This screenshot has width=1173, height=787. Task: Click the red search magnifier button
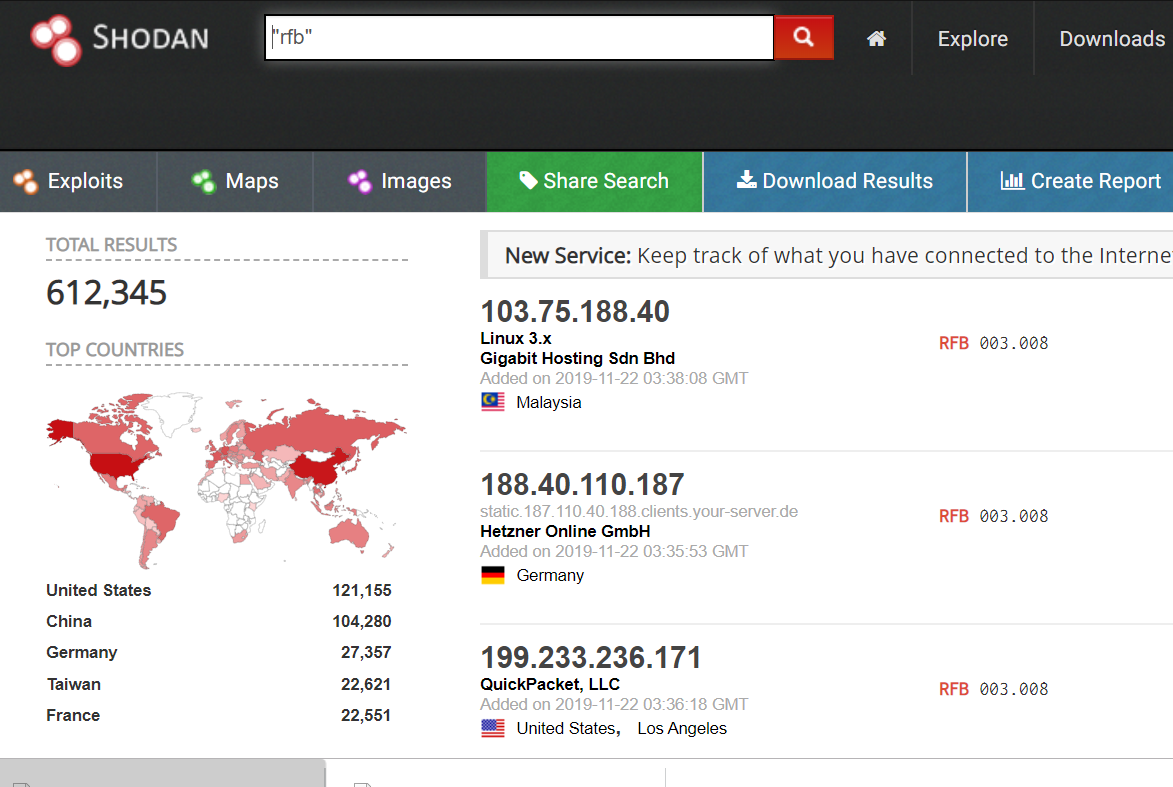803,38
